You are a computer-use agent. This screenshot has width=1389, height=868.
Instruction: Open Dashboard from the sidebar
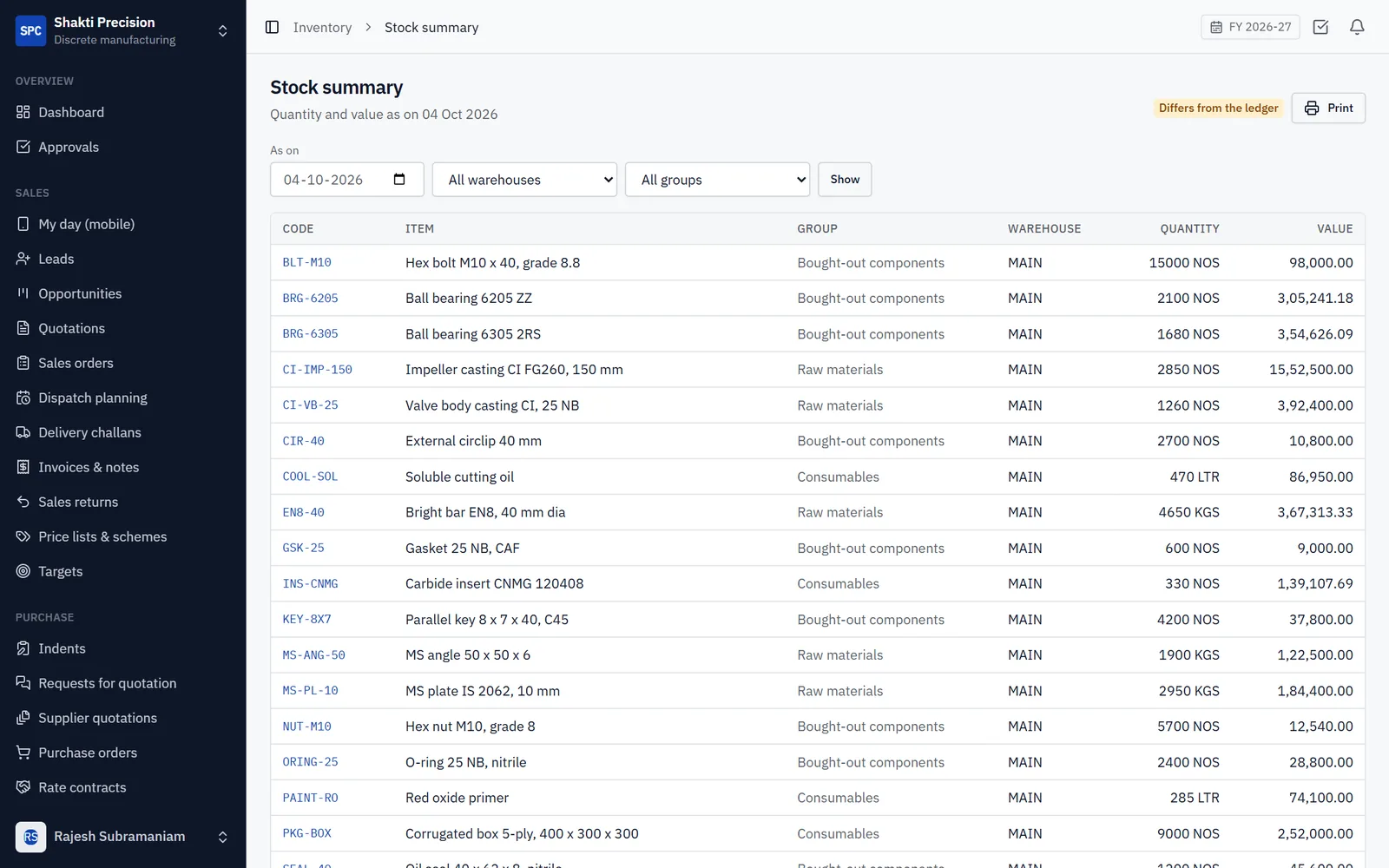pos(122,112)
